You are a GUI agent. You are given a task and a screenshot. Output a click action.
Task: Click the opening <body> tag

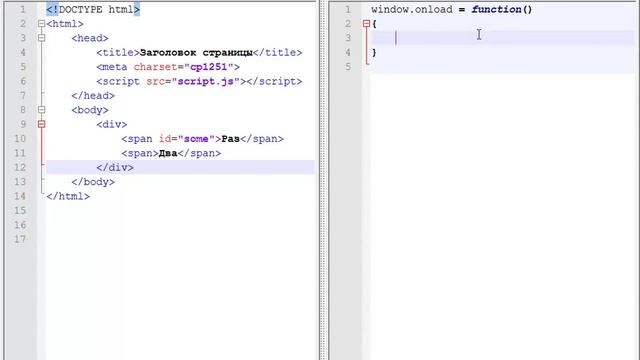[90, 110]
